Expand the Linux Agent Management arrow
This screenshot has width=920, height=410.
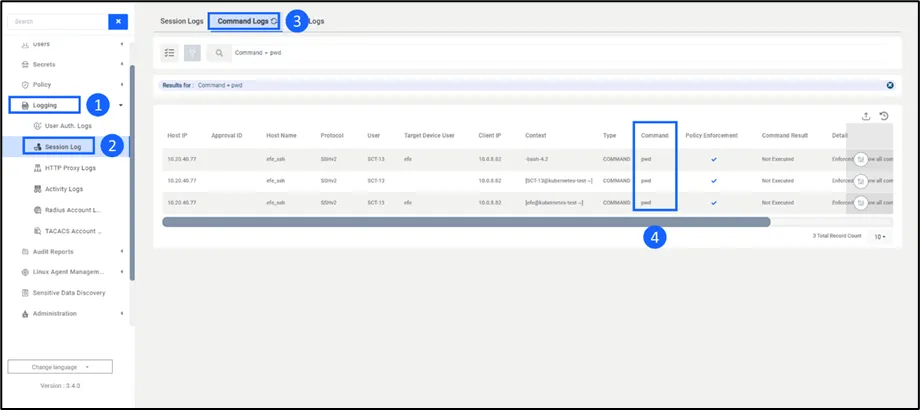(122, 272)
